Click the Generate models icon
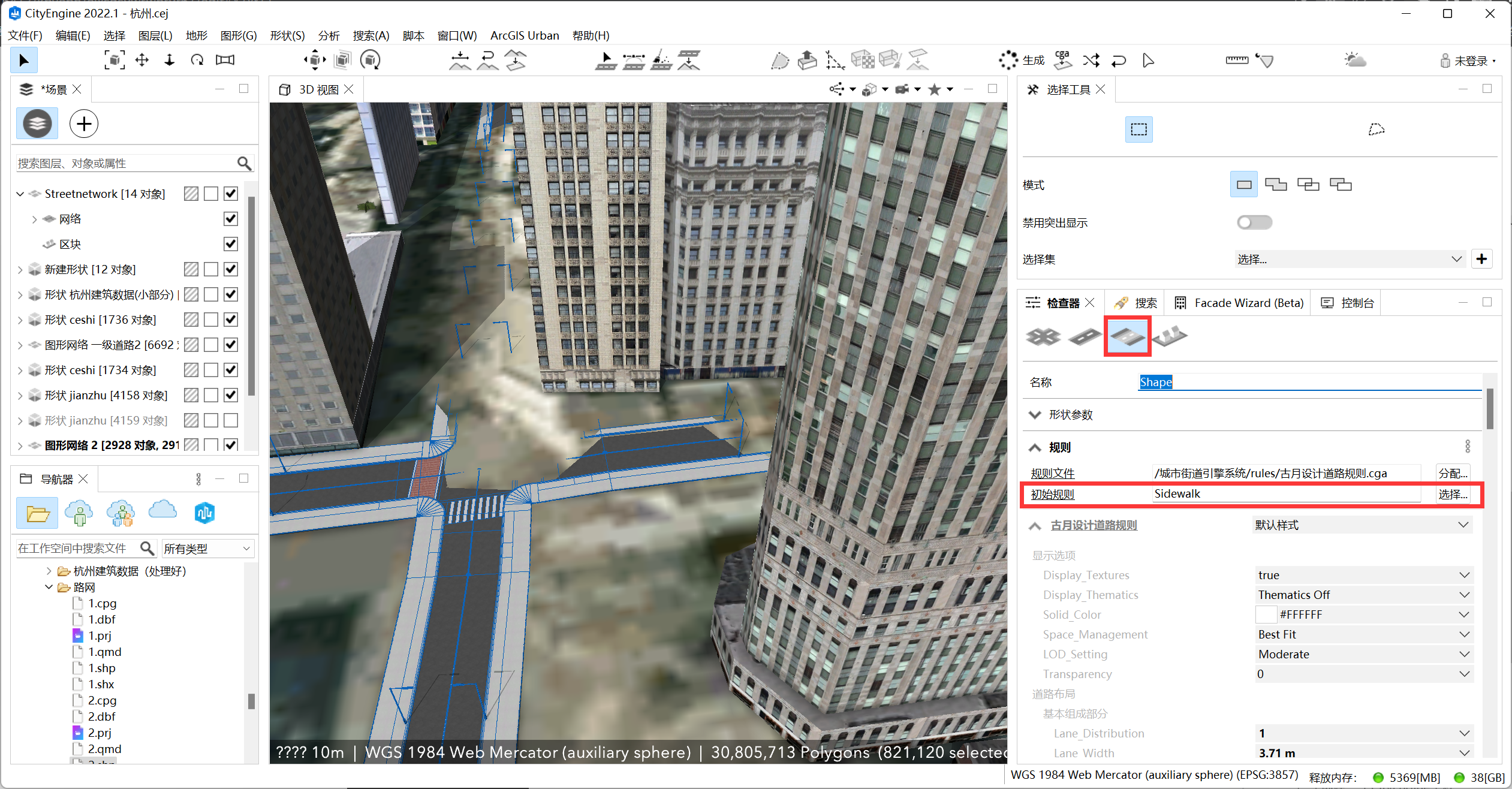This screenshot has width=1512, height=789. click(1008, 60)
